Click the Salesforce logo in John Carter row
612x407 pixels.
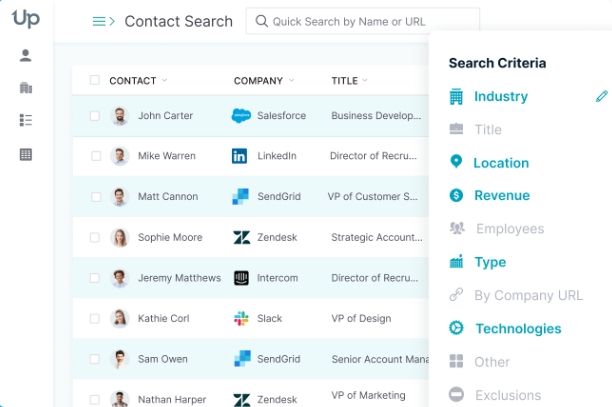241,116
